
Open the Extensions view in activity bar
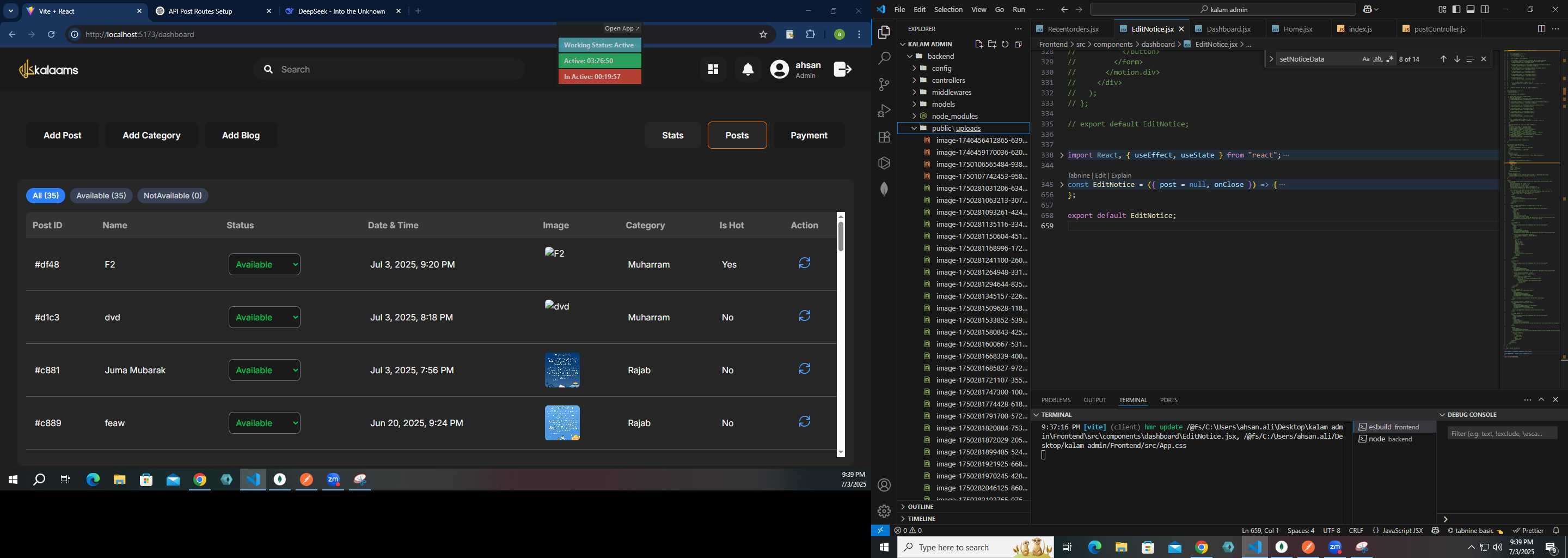(884, 137)
